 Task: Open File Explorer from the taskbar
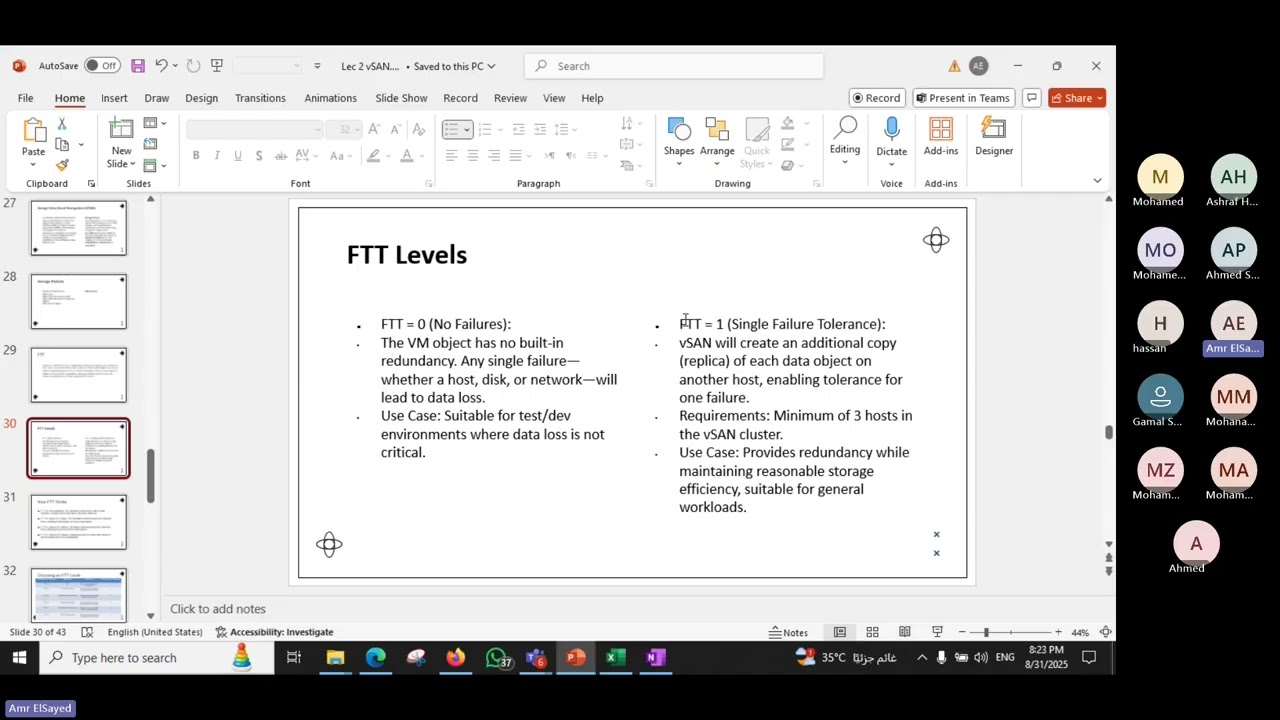(335, 658)
